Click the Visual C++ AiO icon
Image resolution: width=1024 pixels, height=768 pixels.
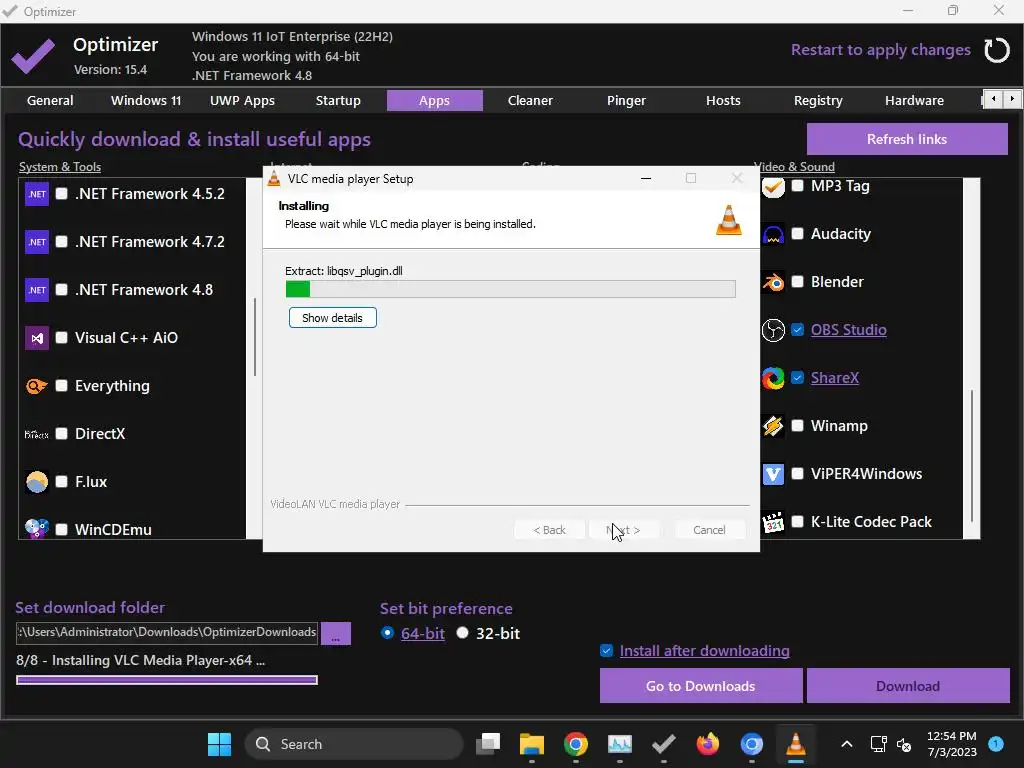37,338
